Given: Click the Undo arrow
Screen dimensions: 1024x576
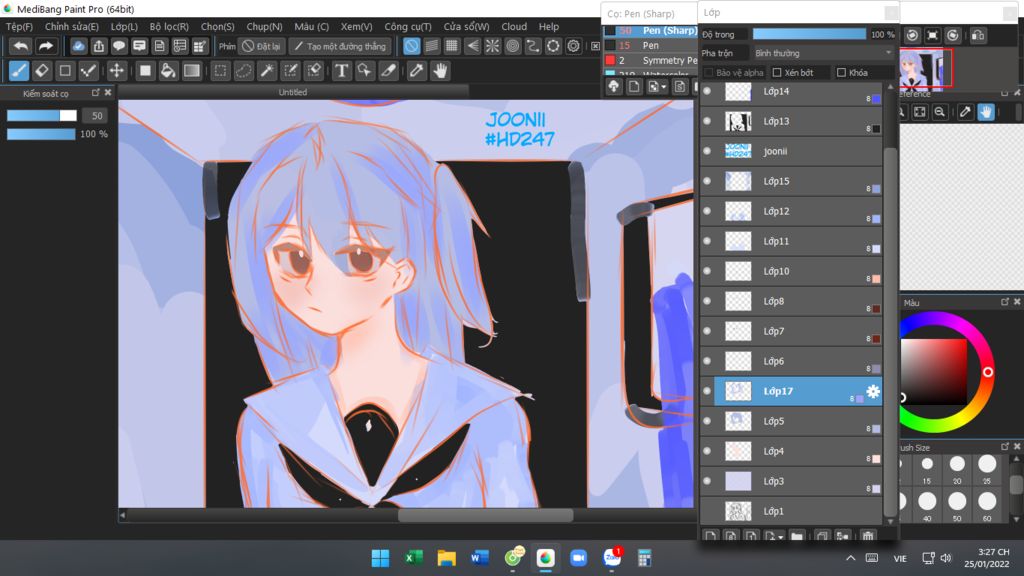Looking at the screenshot, I should click(21, 46).
